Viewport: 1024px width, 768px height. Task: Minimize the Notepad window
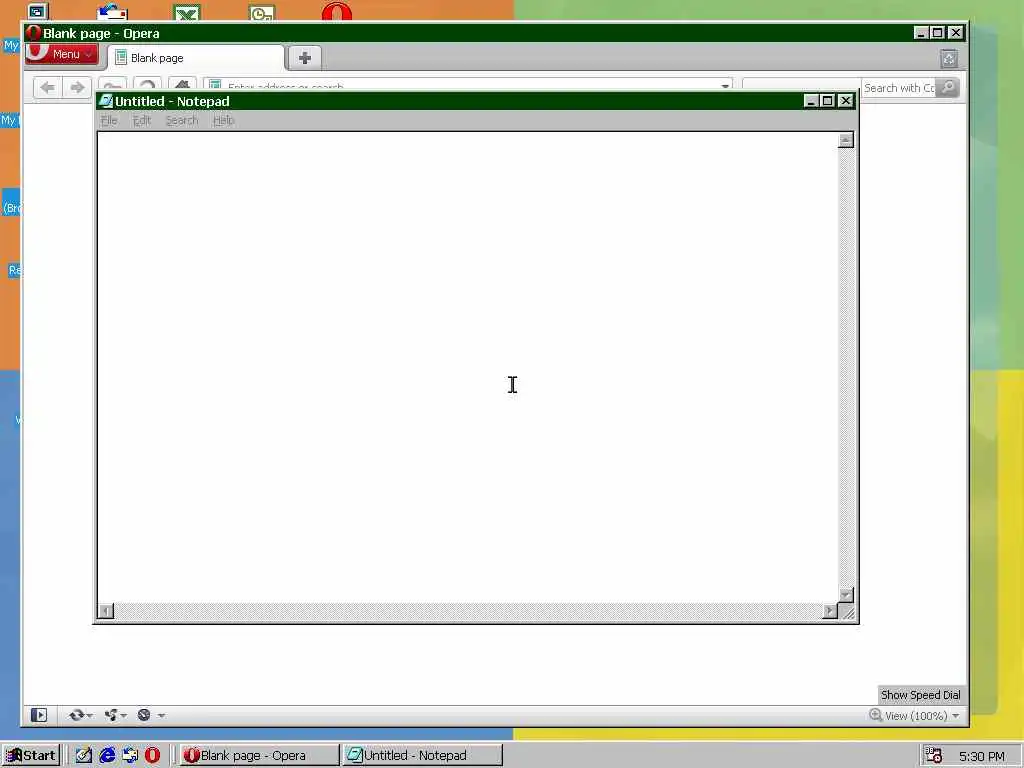pos(810,101)
